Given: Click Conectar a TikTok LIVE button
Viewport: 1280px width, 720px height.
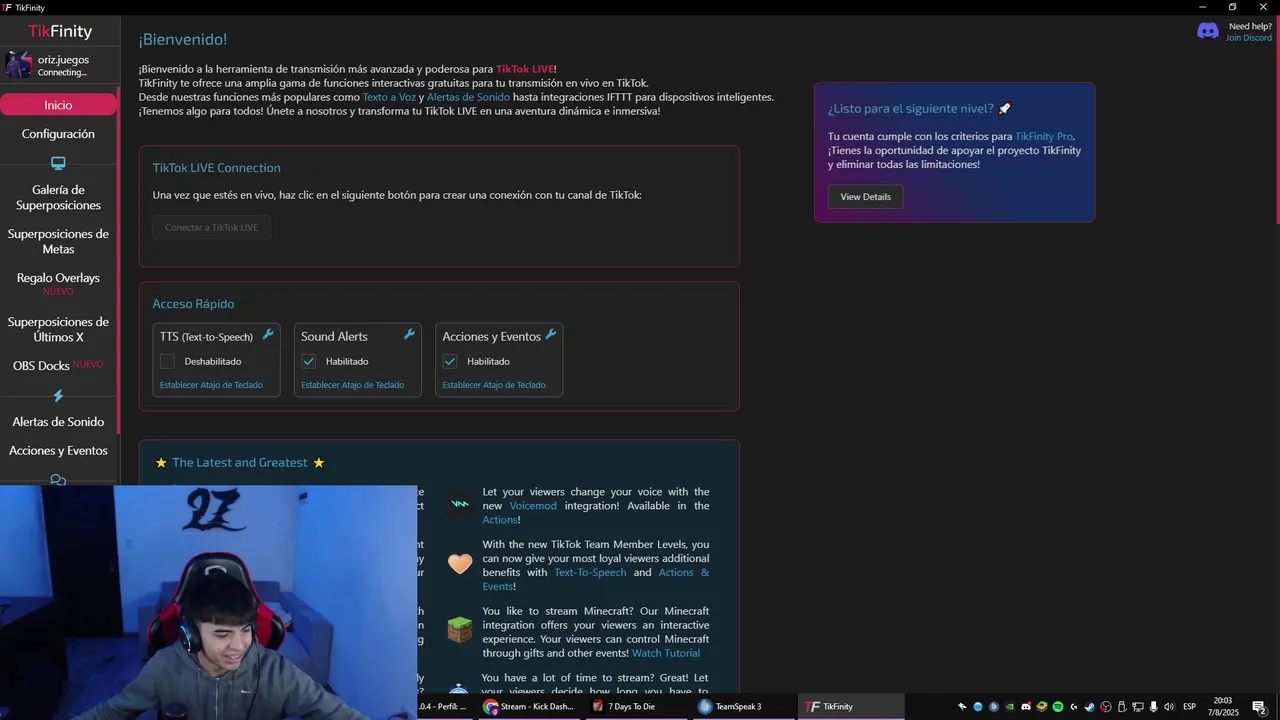Looking at the screenshot, I should (x=211, y=227).
